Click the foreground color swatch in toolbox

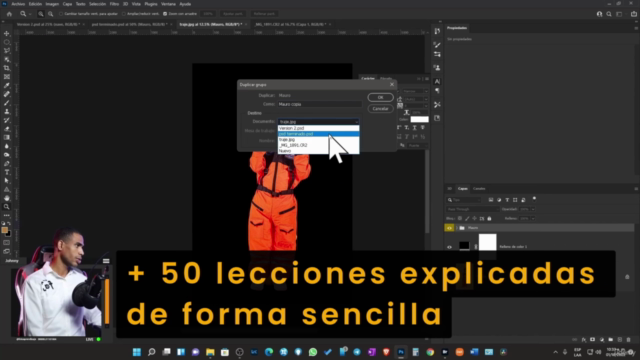pyautogui.click(x=4, y=230)
